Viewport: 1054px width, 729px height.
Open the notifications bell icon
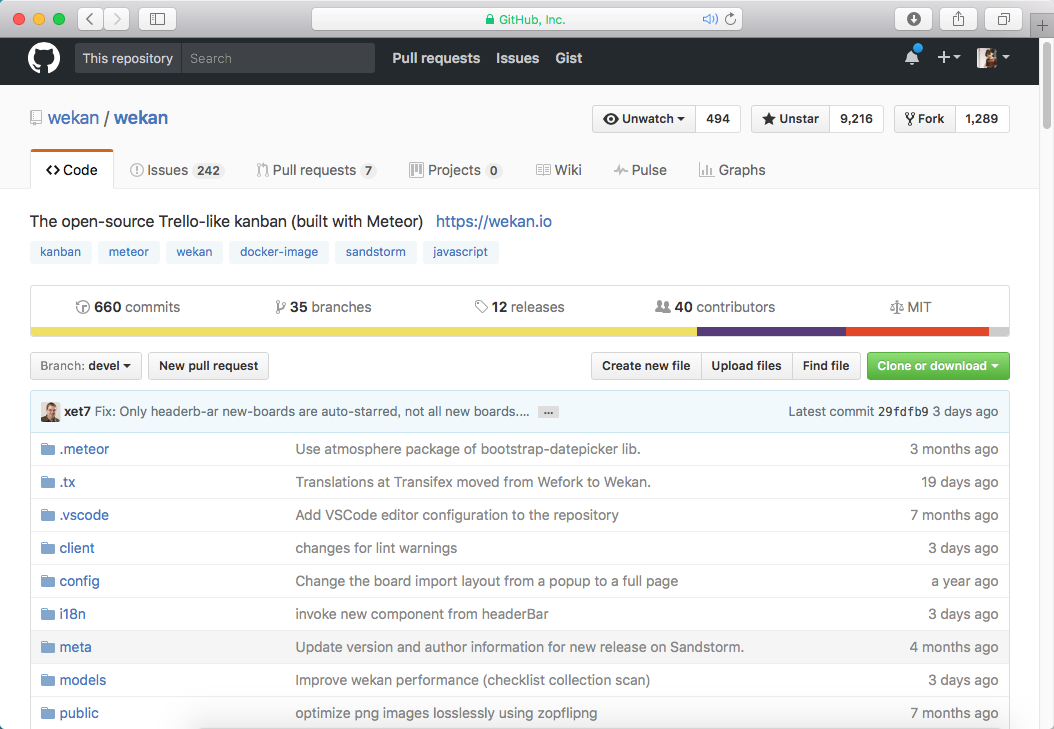click(911, 57)
